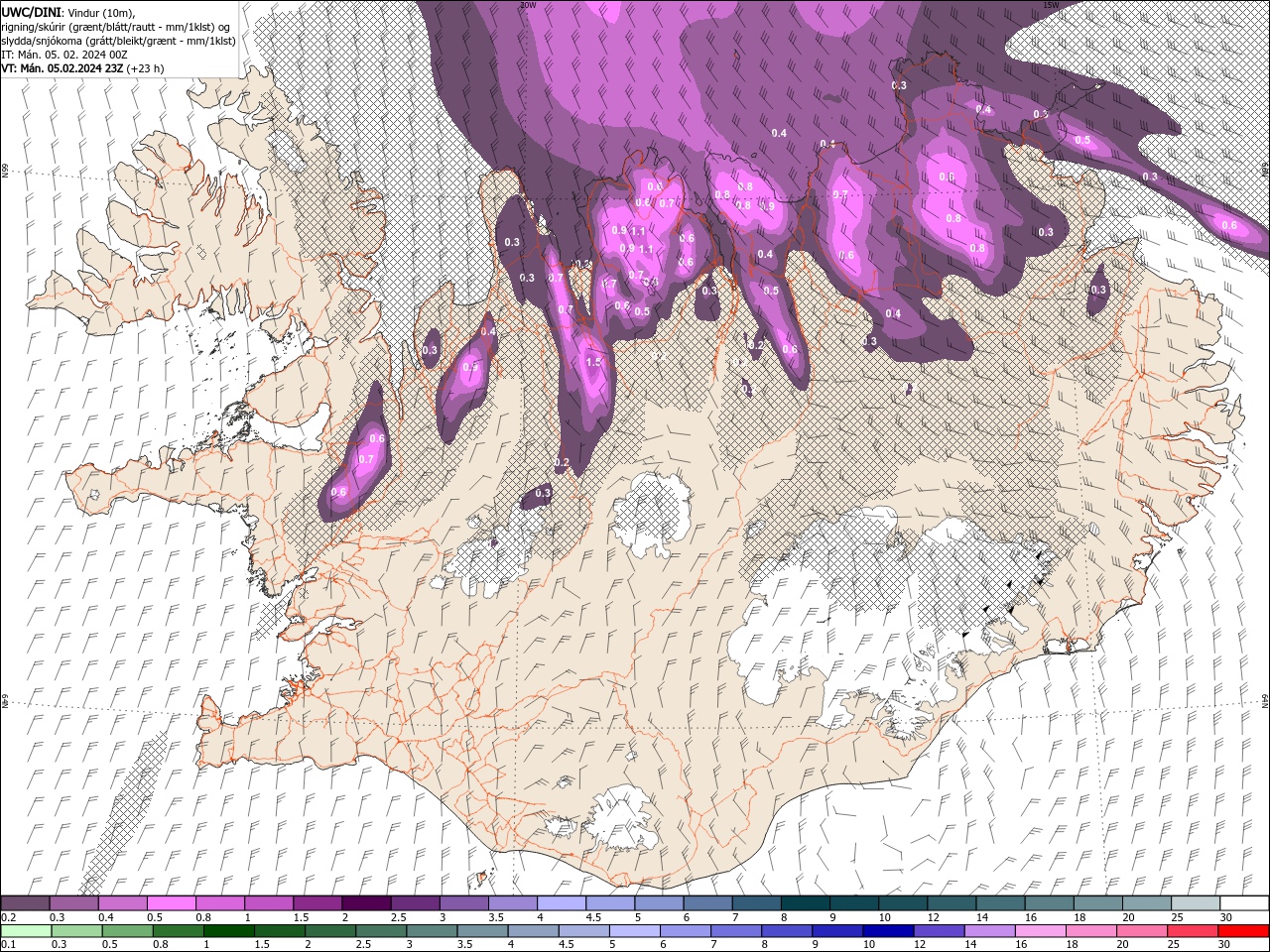This screenshot has height=952, width=1270.
Task: Click the 1.5 precipitation value on the map
Action: click(593, 363)
